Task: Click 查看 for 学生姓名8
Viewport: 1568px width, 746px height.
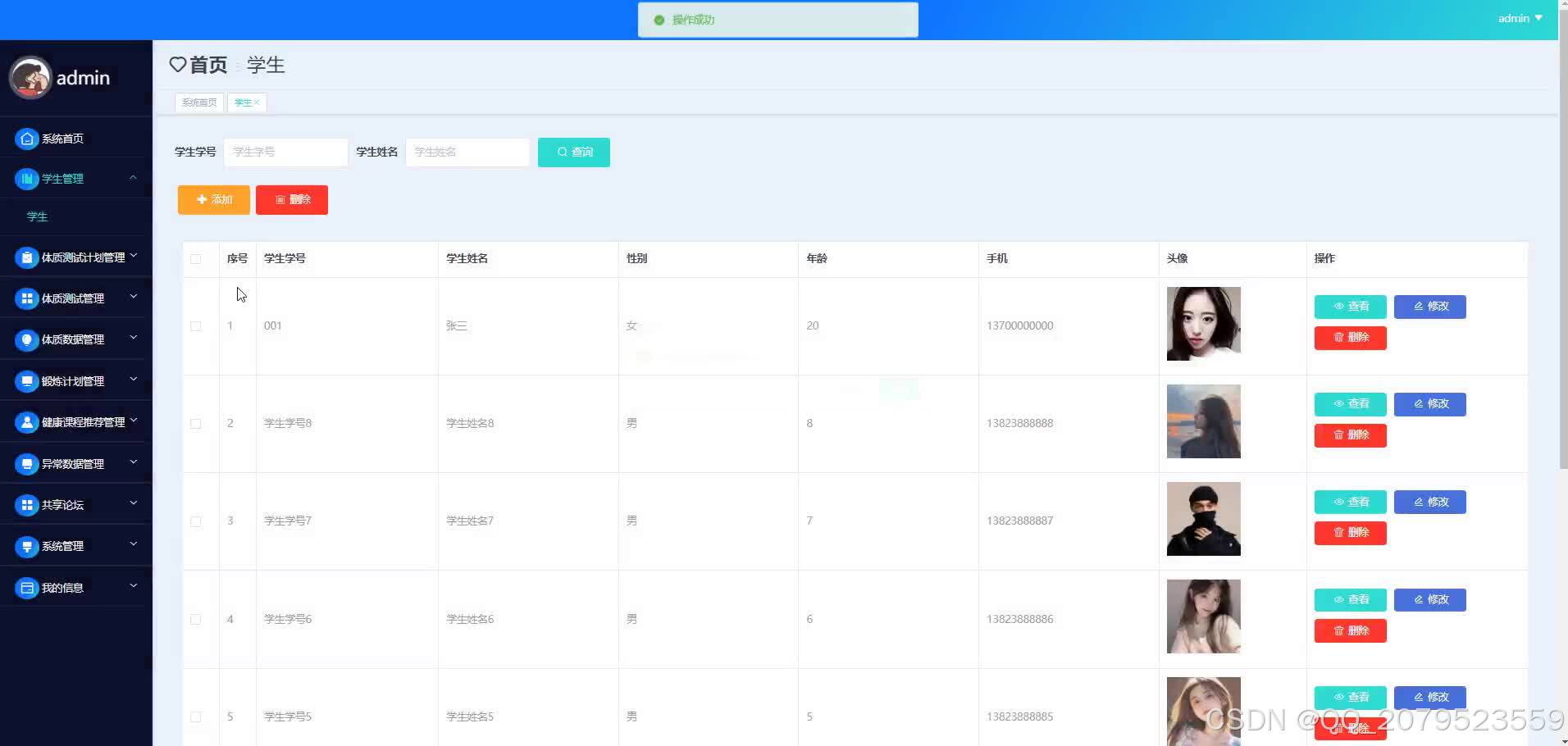Action: 1351,404
